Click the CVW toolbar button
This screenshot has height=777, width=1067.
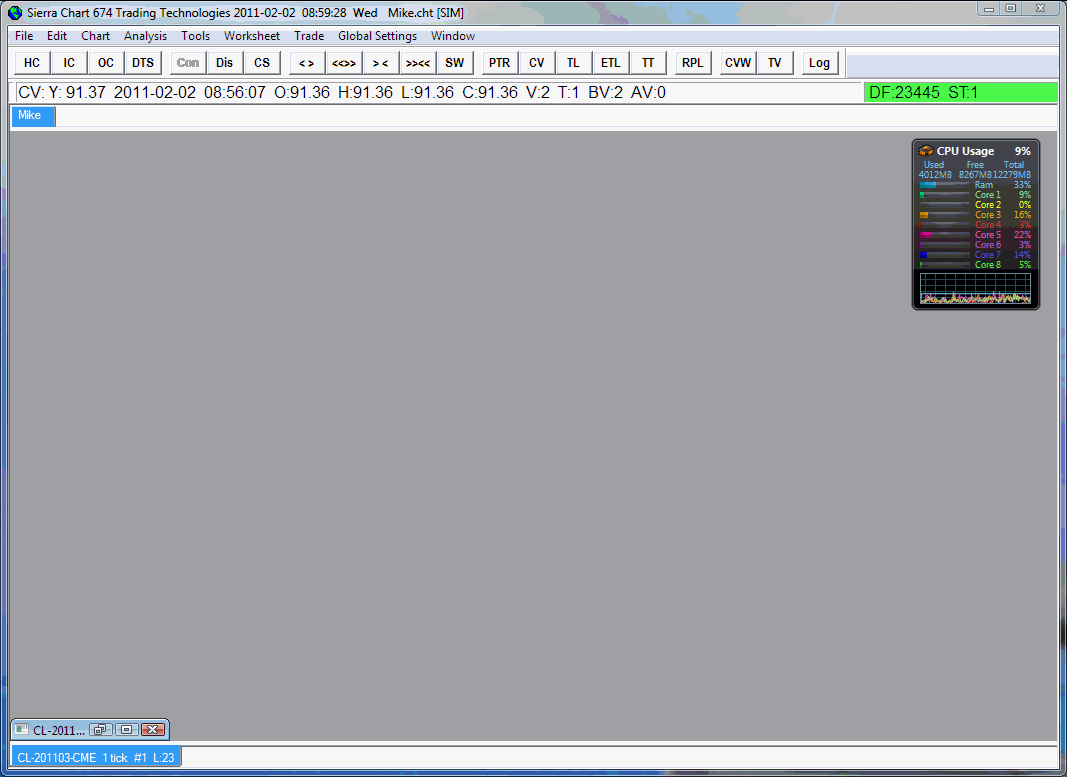pos(738,63)
